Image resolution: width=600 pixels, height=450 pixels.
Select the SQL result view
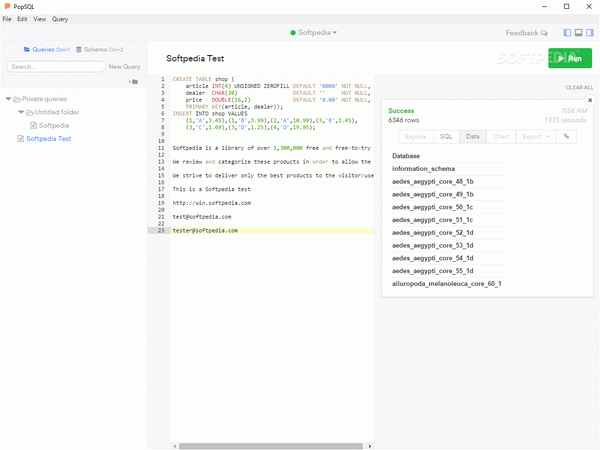pyautogui.click(x=446, y=137)
